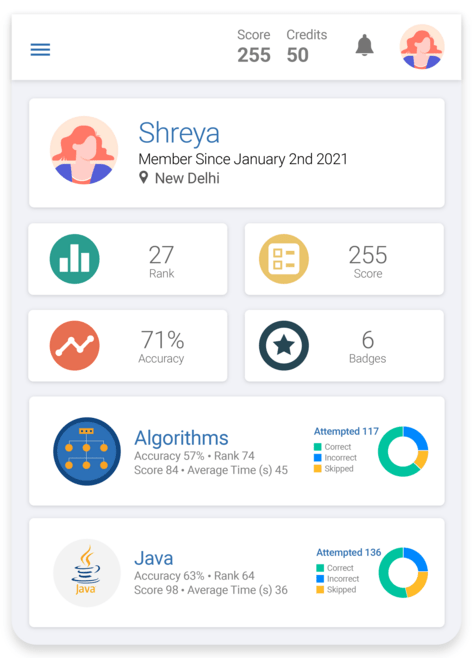The image size is (473, 658).
Task: Open the hamburger menu
Action: (40, 50)
